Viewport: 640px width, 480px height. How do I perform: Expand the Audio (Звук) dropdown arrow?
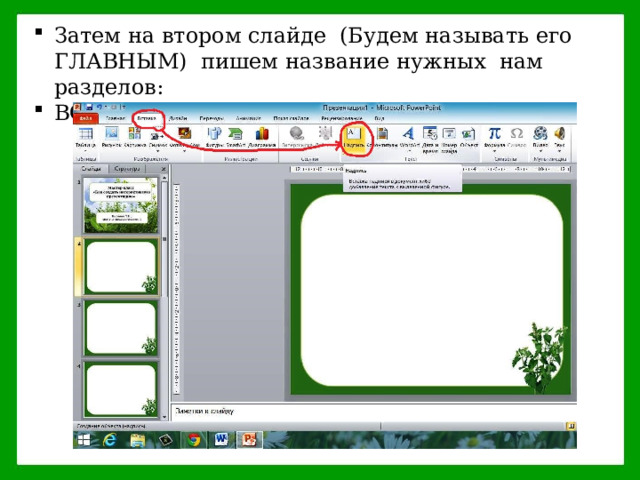[560, 151]
